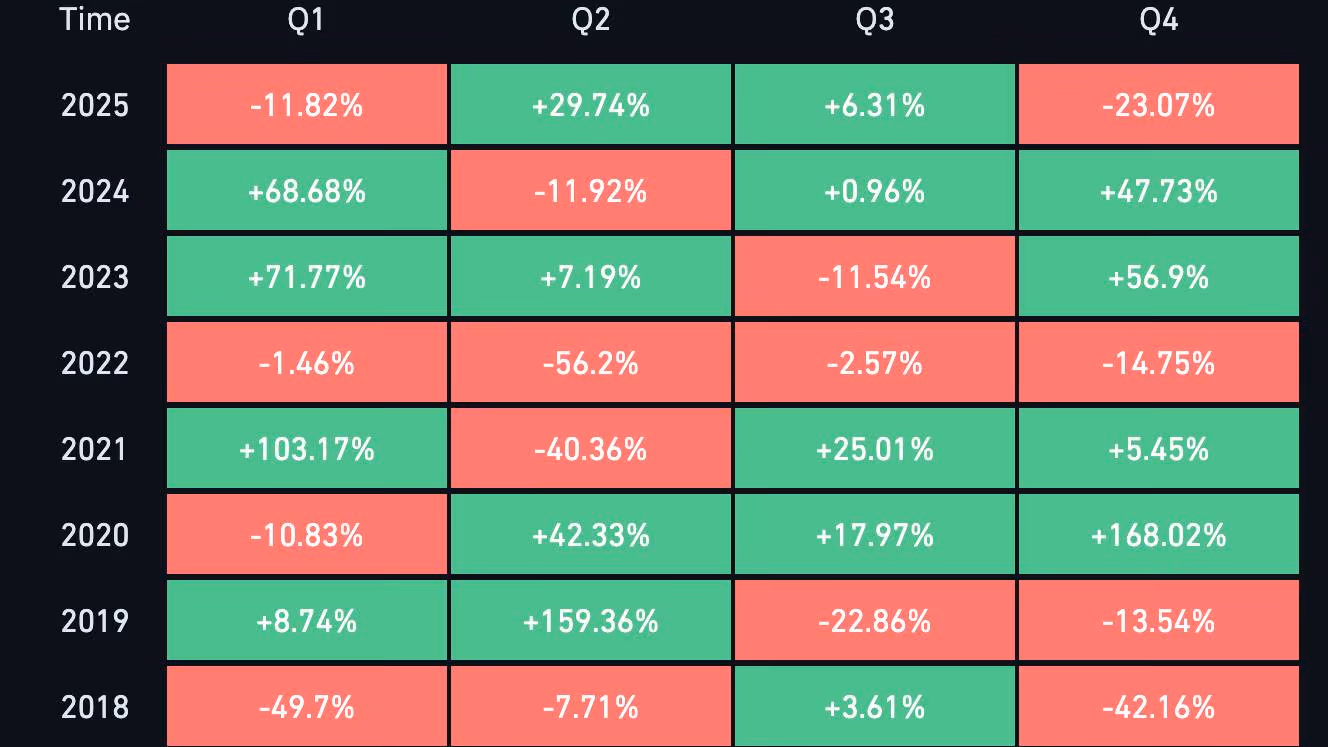Select the 2022 Q2 cell showing -56.2%
The image size is (1328, 747).
pos(590,363)
